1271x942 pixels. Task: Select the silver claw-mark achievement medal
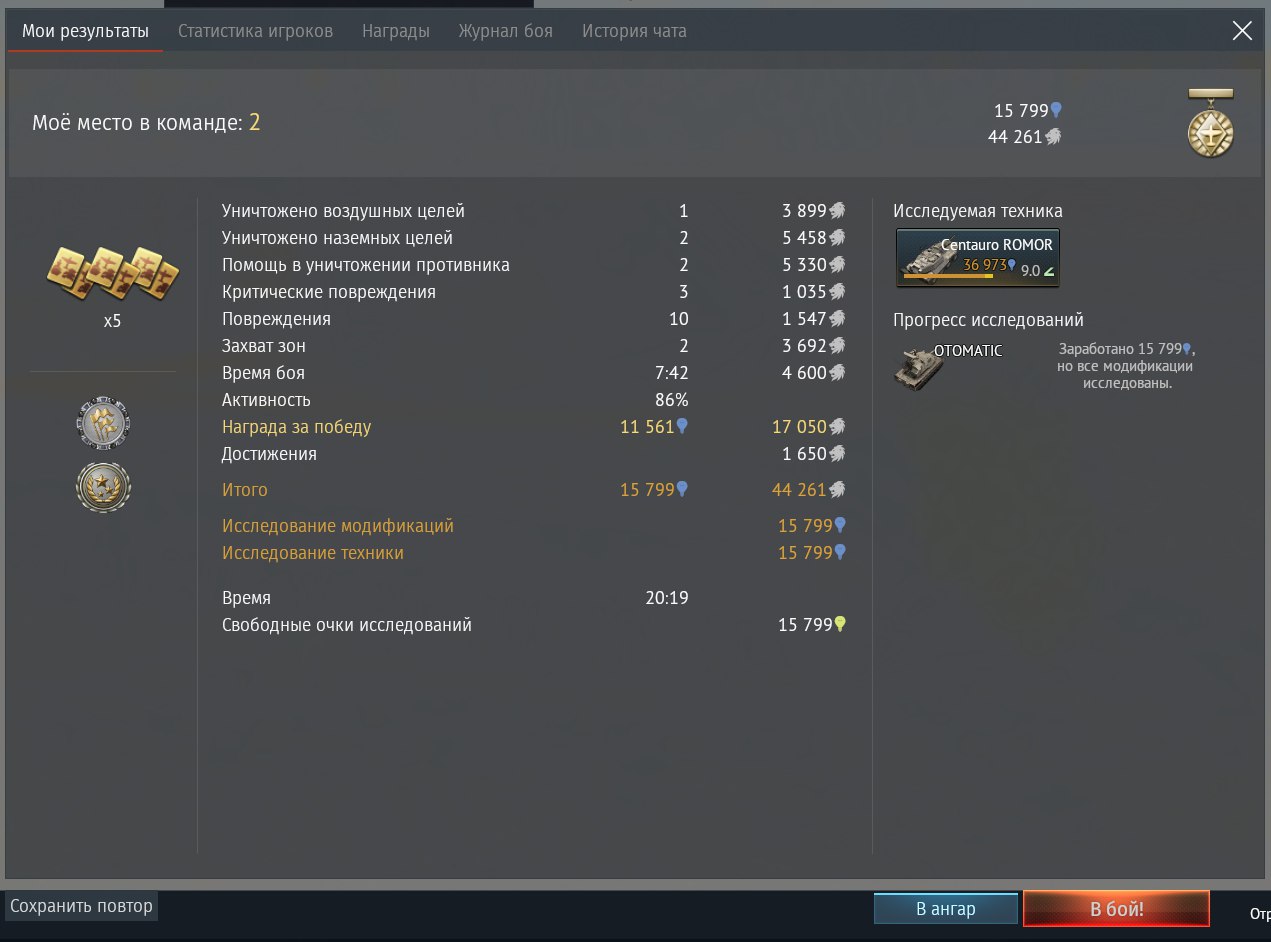[x=103, y=423]
